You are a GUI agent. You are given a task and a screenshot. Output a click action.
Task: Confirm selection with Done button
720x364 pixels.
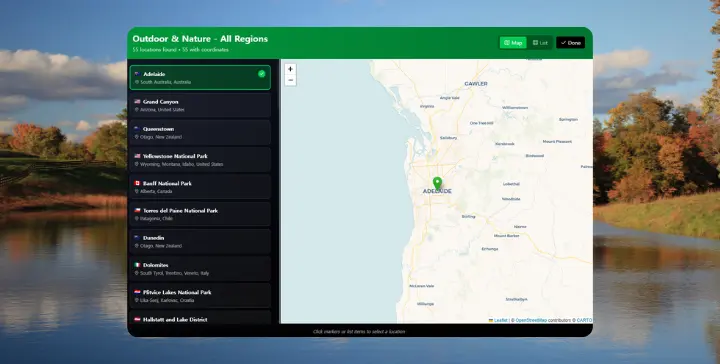tap(570, 43)
